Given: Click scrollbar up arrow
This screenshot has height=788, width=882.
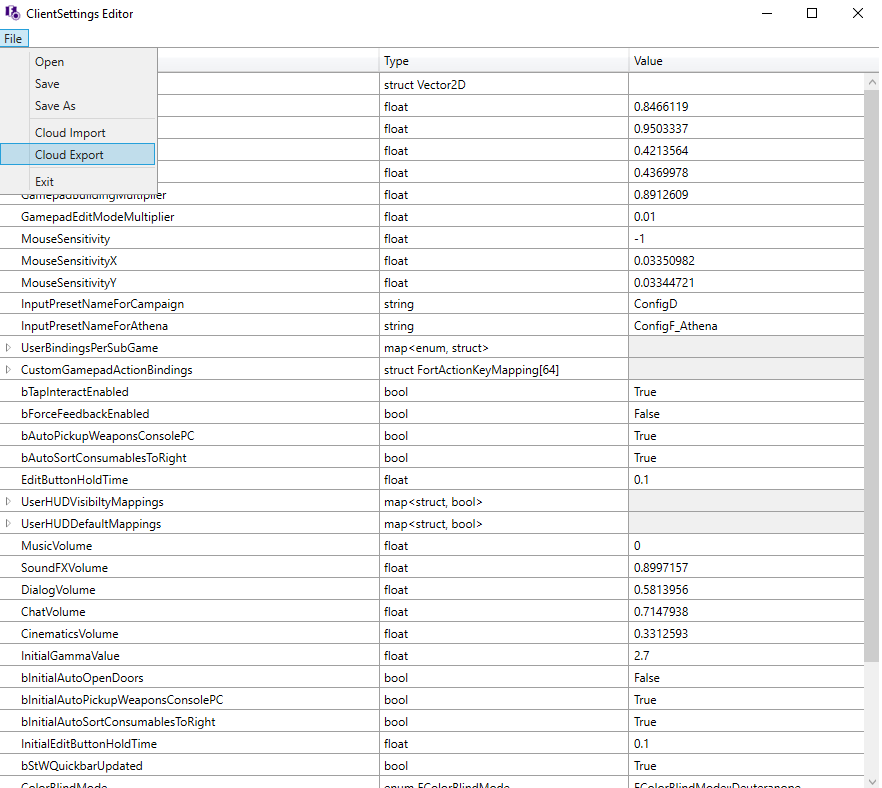Looking at the screenshot, I should 872,82.
